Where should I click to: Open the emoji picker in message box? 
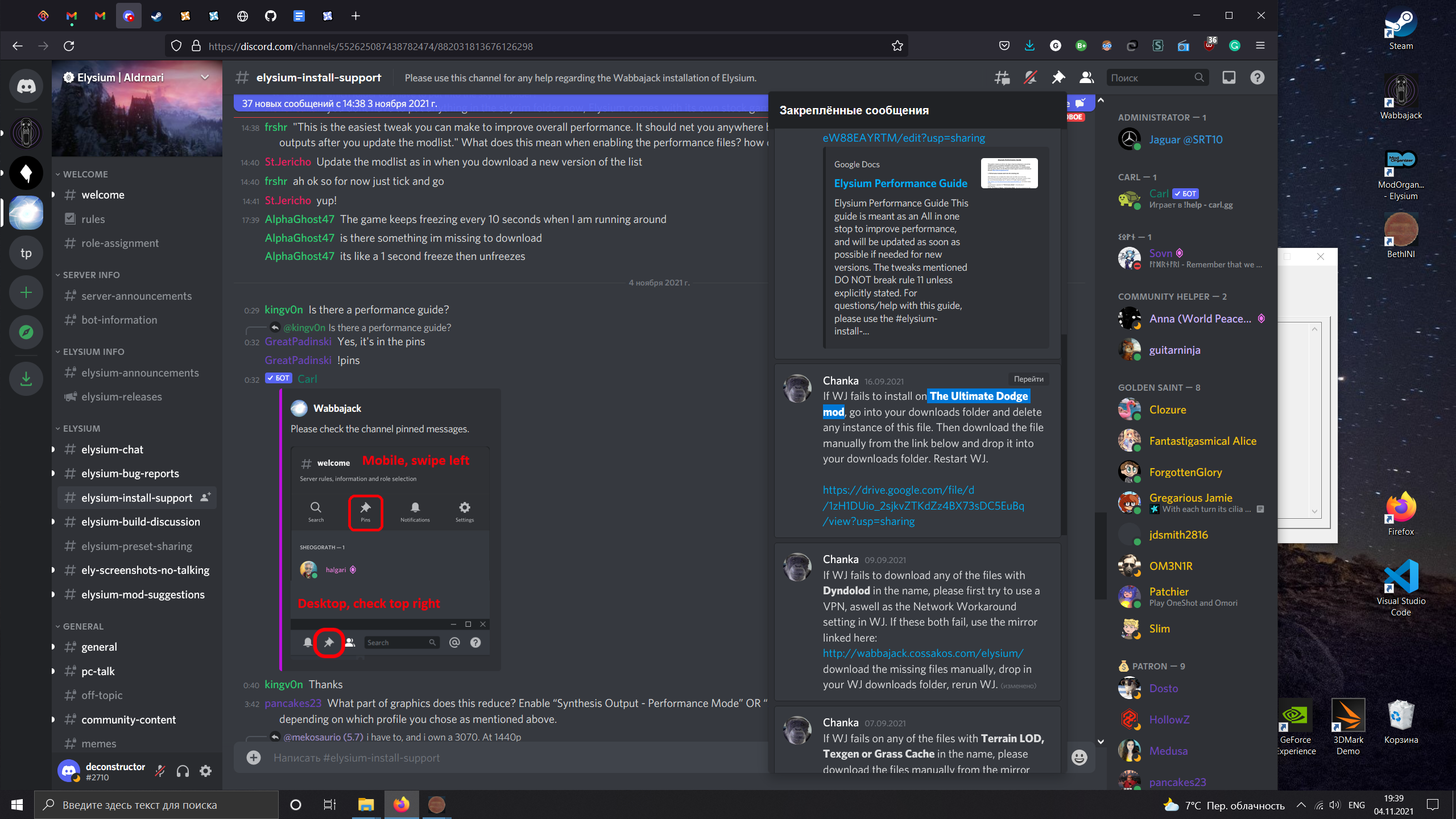[x=1079, y=758]
